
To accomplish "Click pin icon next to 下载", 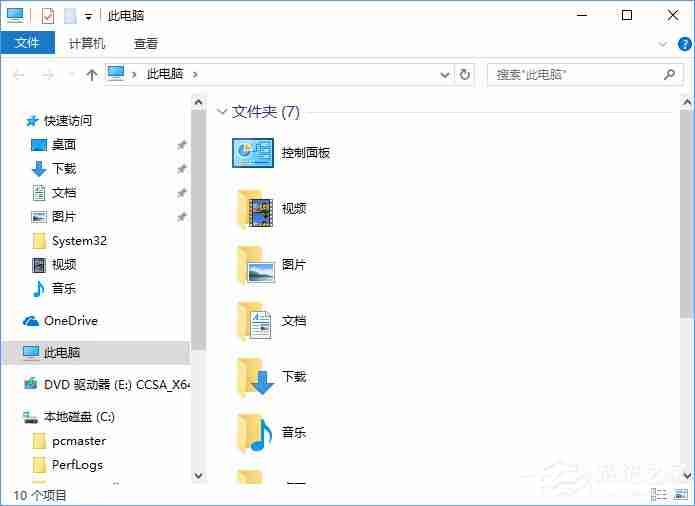I will tap(182, 168).
